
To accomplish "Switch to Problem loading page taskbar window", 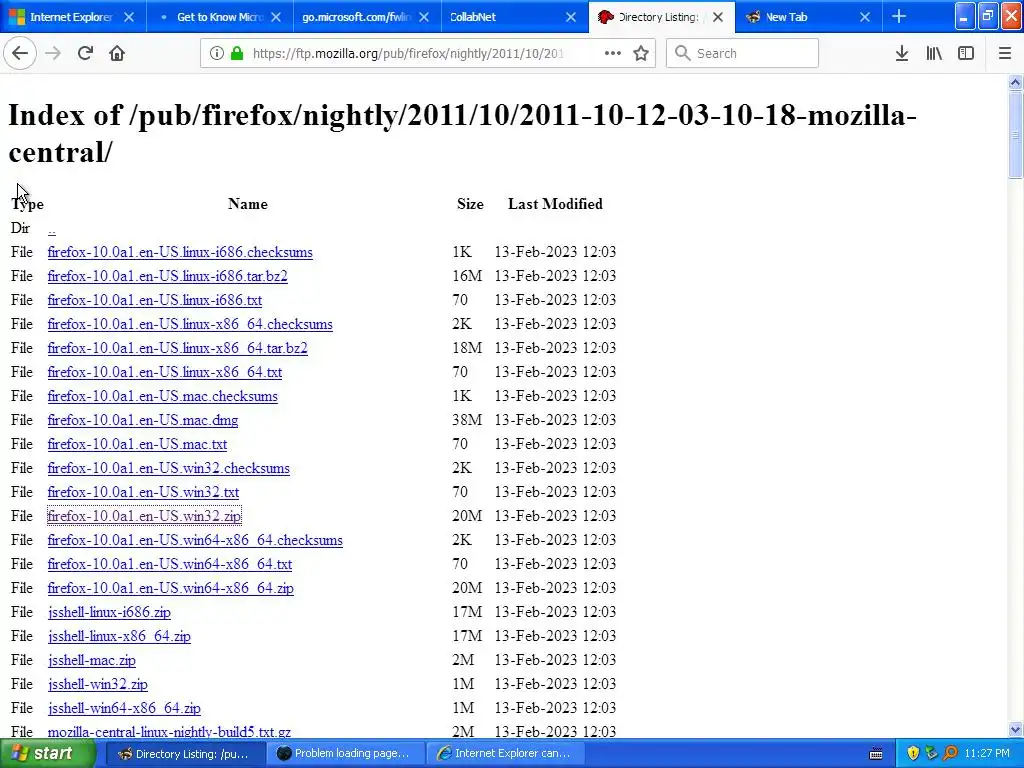I will 345,754.
